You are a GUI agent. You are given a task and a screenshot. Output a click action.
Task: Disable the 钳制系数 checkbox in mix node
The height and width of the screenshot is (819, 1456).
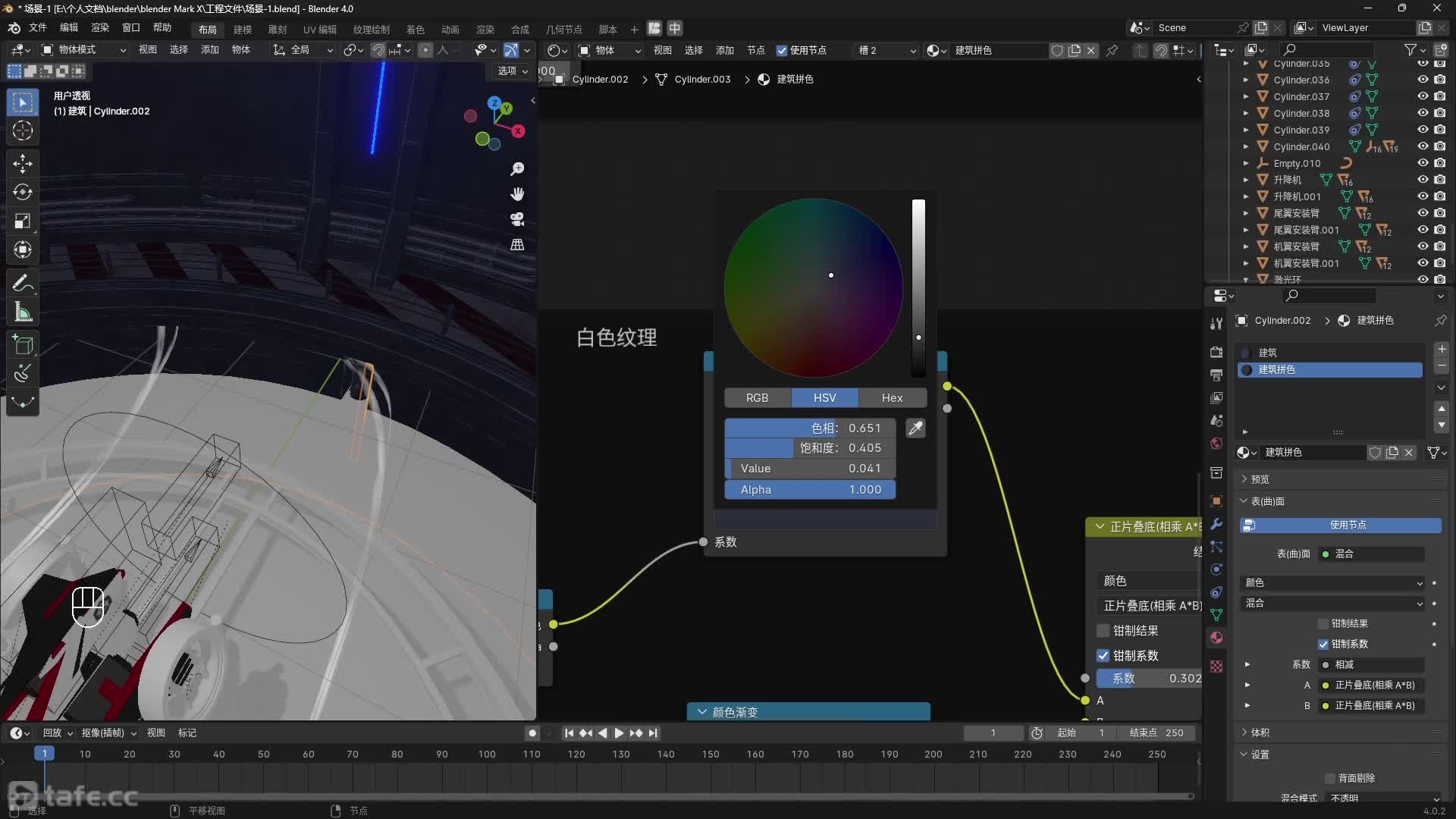click(1103, 656)
